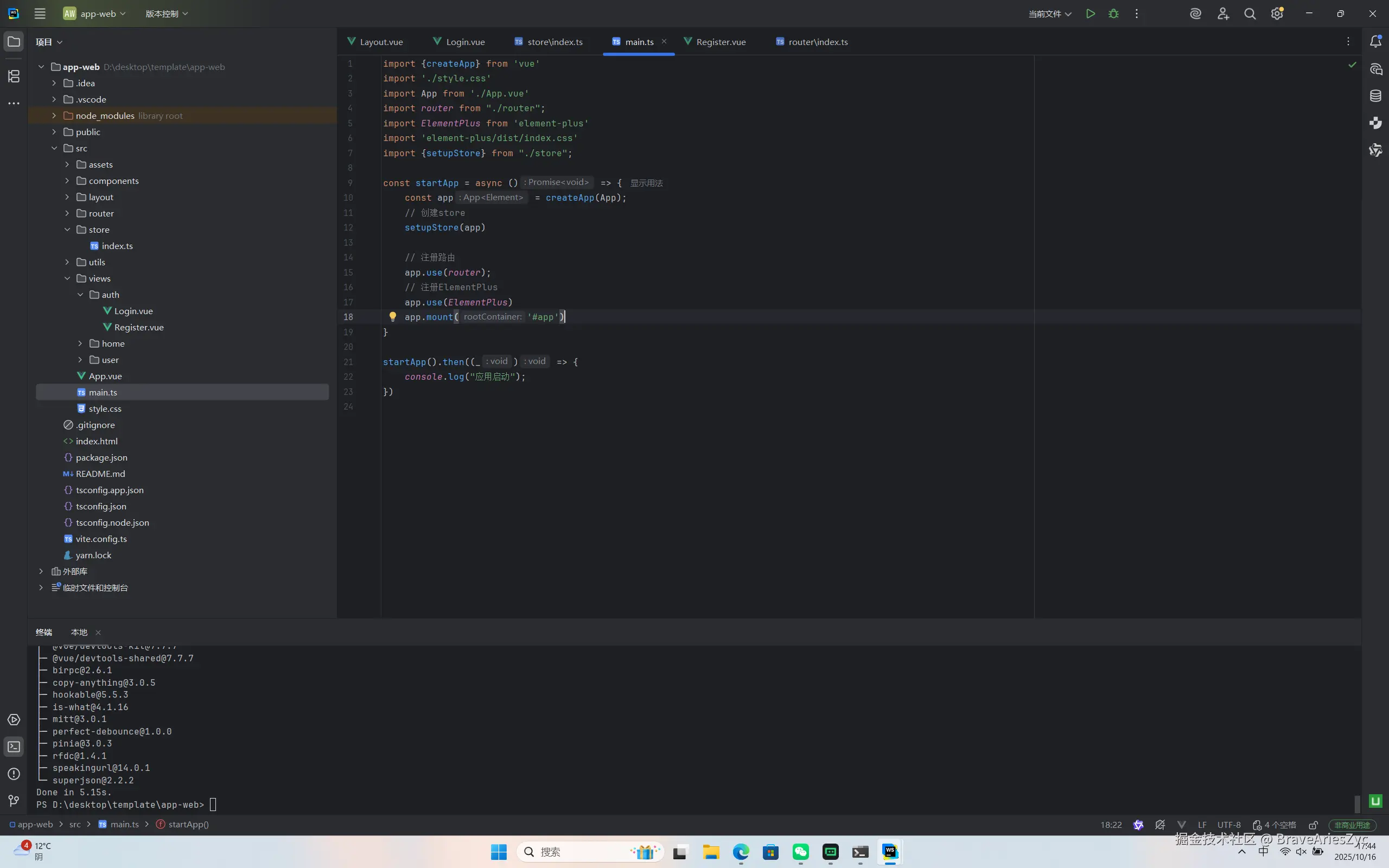Viewport: 1389px width, 868px height.
Task: Collapse the views folder
Action: [67, 278]
